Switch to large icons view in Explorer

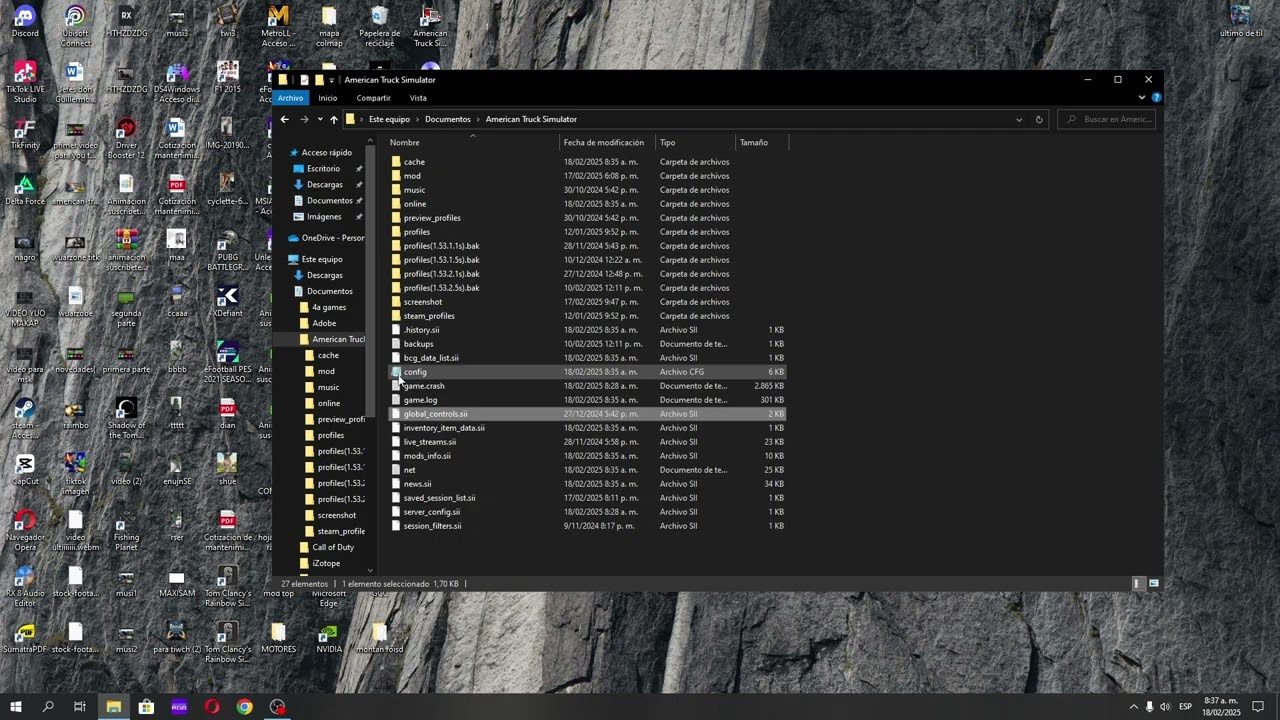point(1154,583)
